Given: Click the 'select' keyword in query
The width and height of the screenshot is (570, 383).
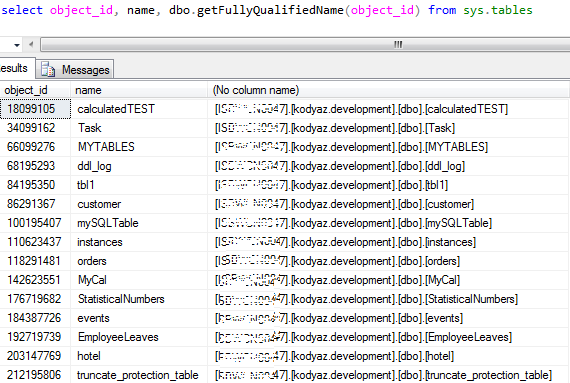Looking at the screenshot, I should [22, 10].
